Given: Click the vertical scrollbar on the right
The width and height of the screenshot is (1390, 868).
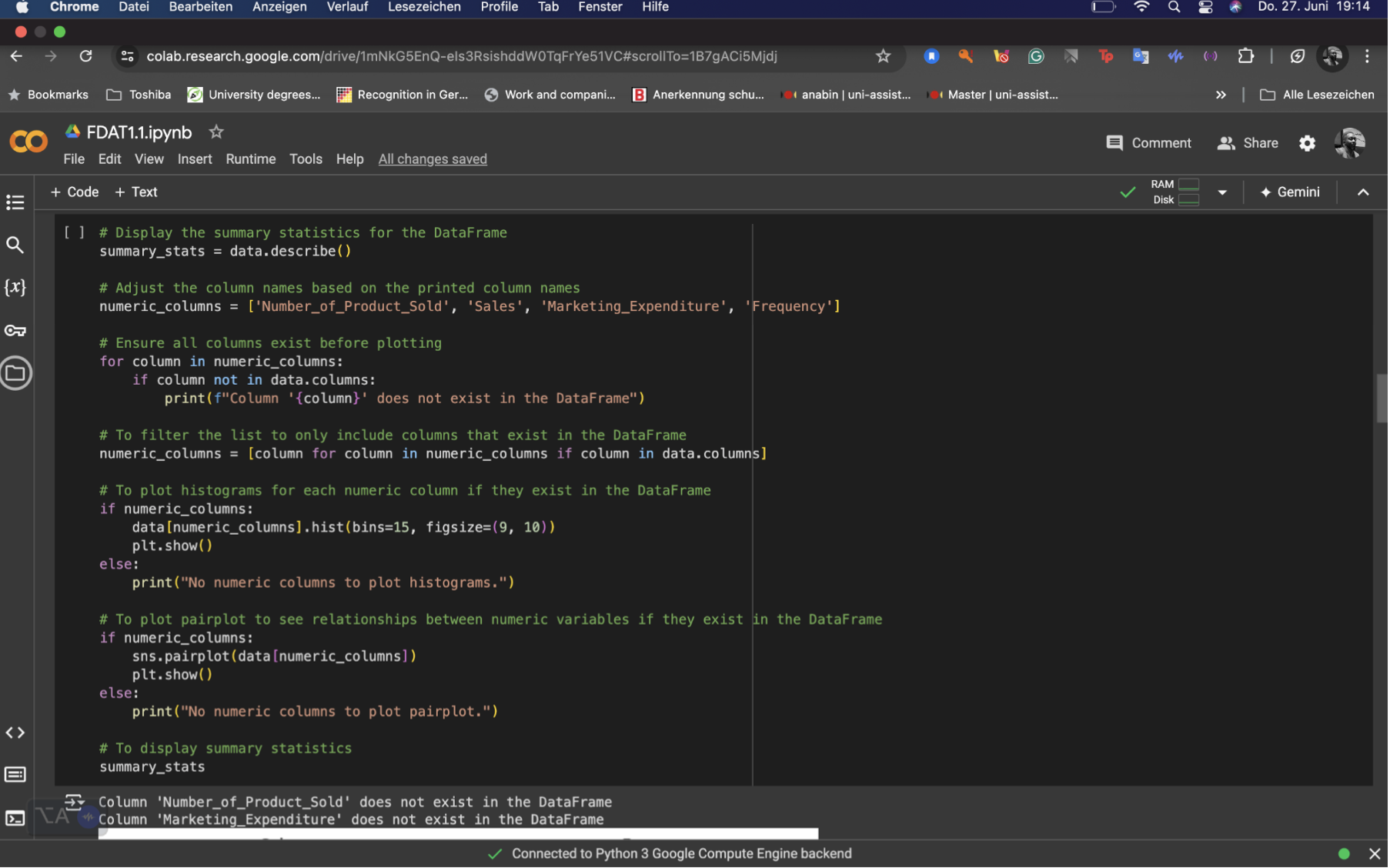Looking at the screenshot, I should tap(1381, 398).
